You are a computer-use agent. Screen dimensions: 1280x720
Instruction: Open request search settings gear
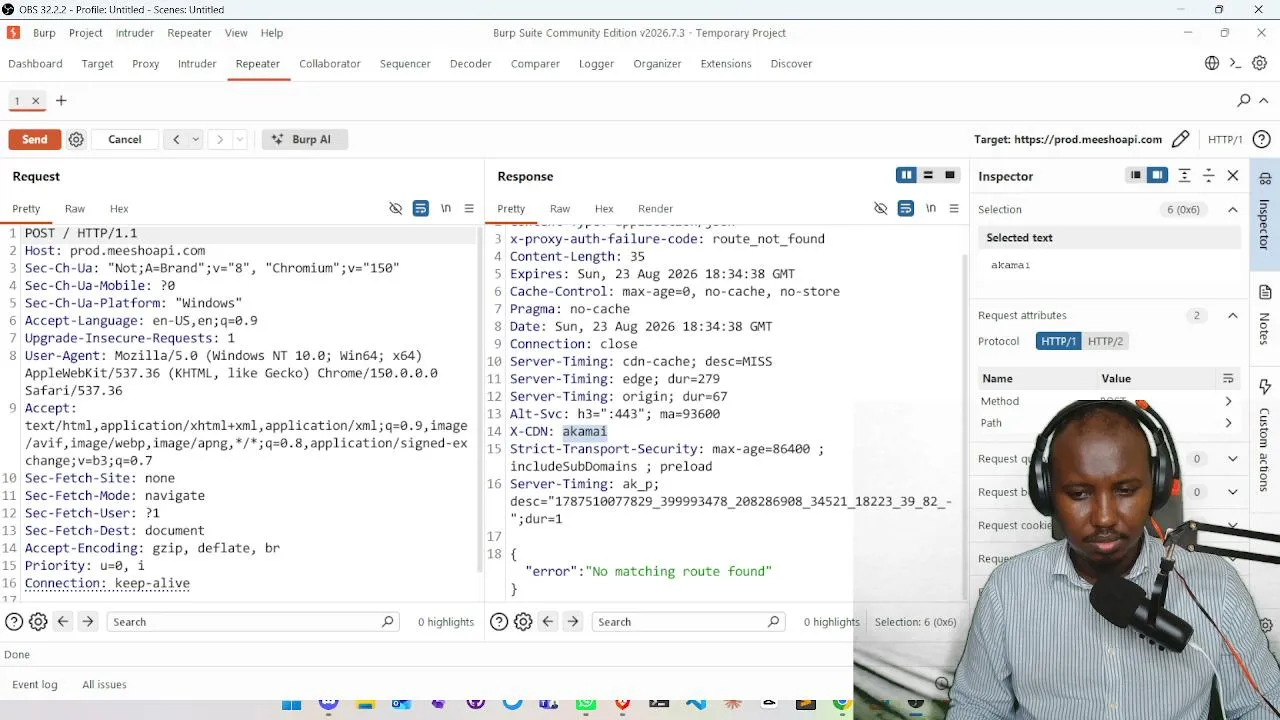pos(38,622)
